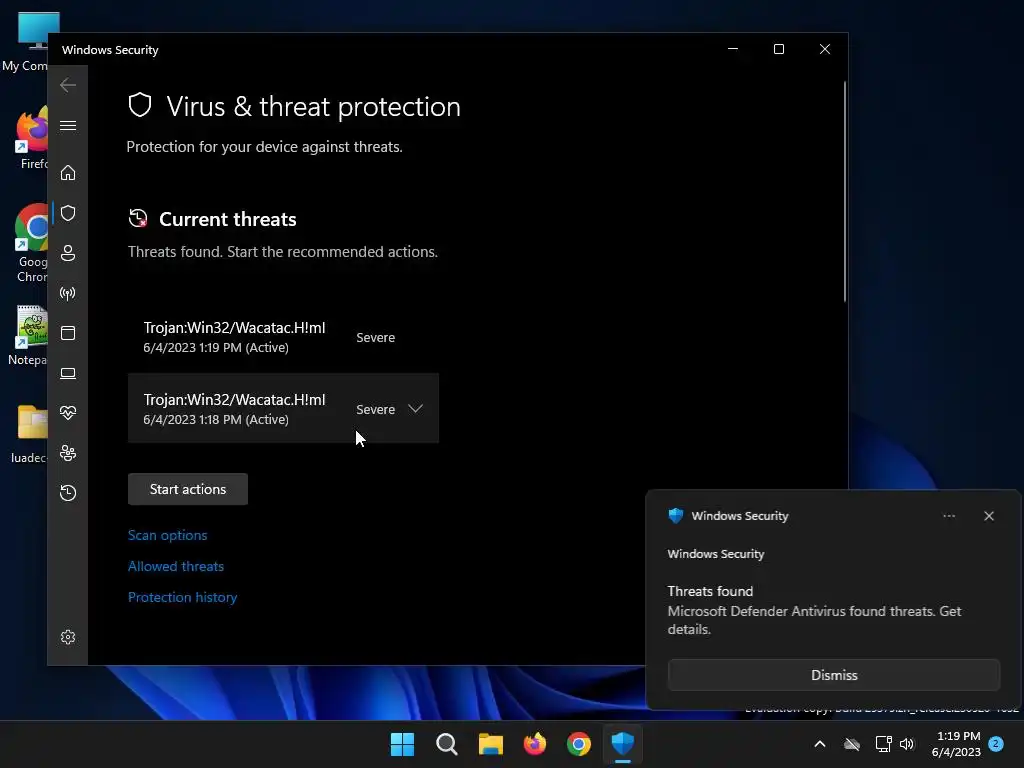Click the Threats found notification message
Viewport: 1024px width, 768px height.
(x=814, y=611)
